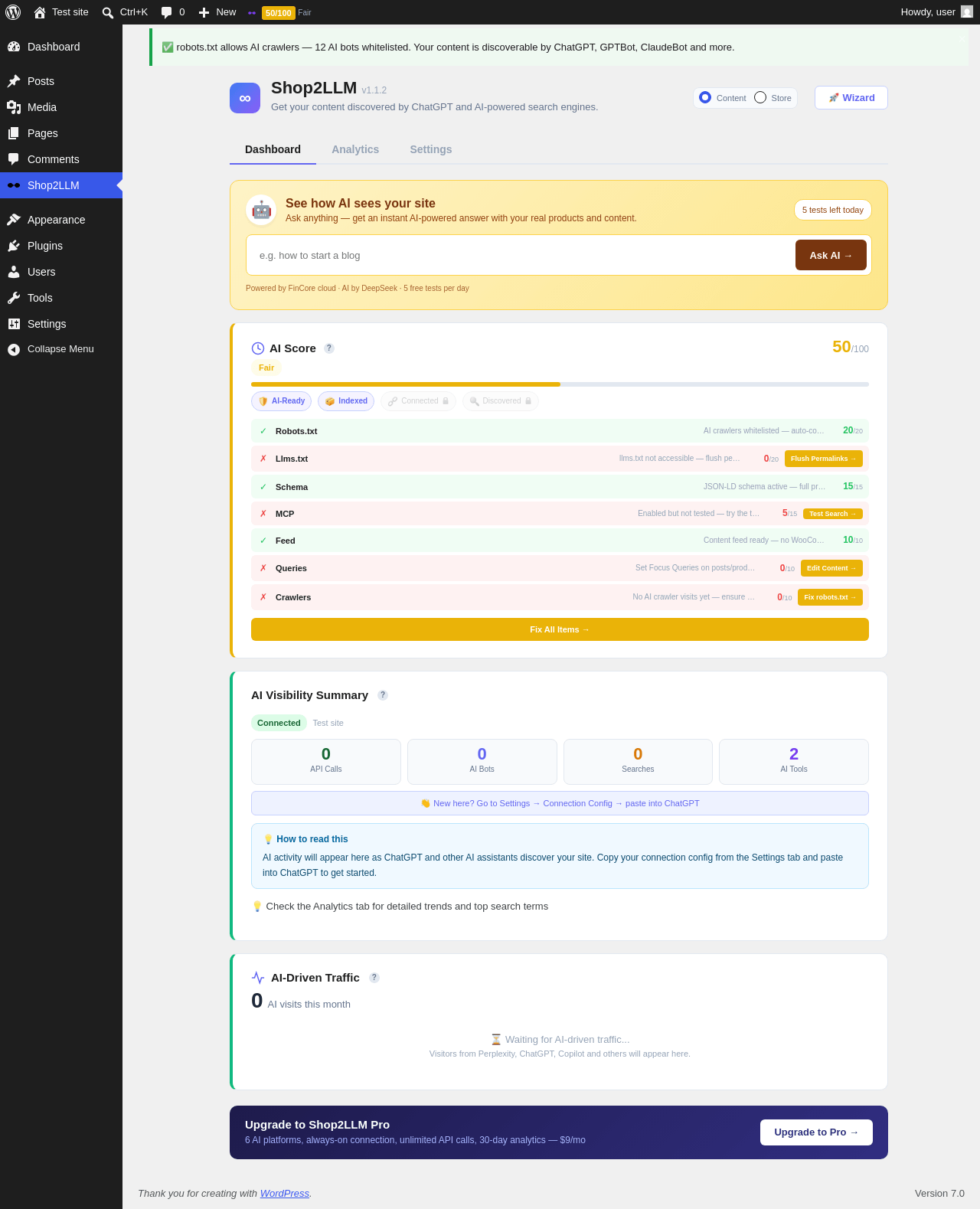Open the 50/100 Fair score badge
The image size is (980, 1209).
pos(279,12)
